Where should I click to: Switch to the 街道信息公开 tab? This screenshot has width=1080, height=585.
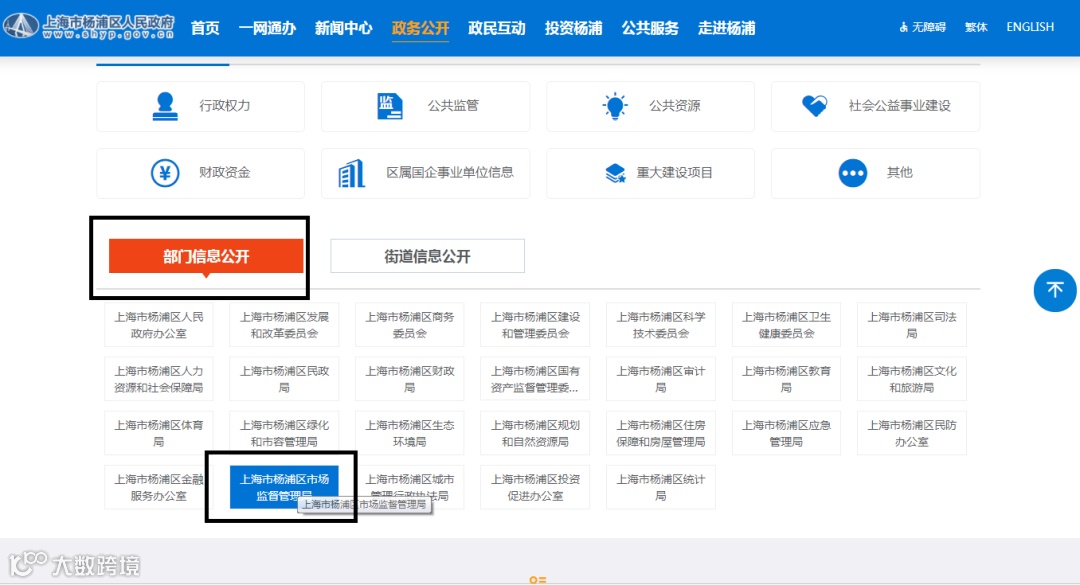pos(427,256)
